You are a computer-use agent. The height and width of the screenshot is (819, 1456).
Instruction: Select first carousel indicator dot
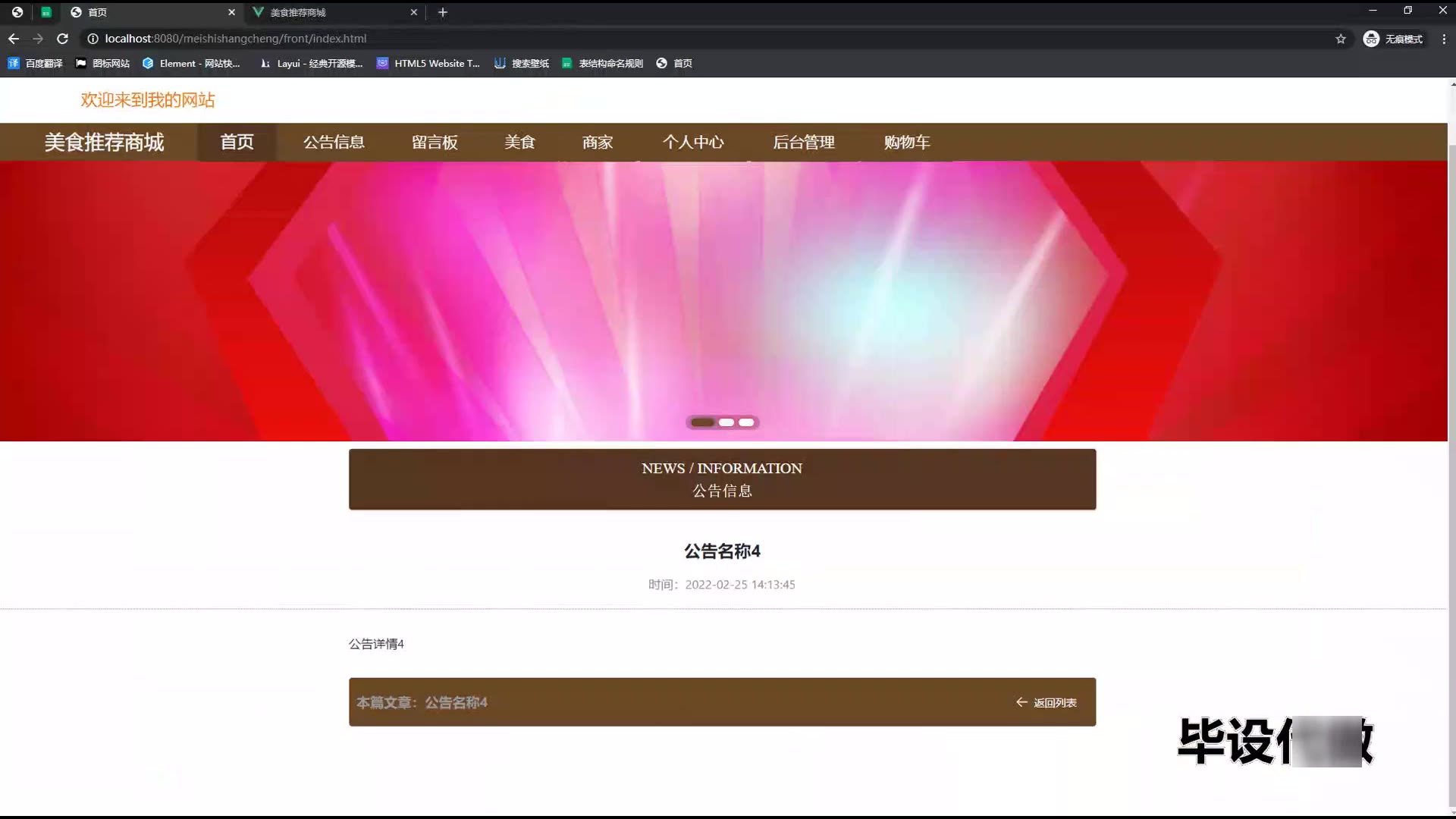point(702,422)
